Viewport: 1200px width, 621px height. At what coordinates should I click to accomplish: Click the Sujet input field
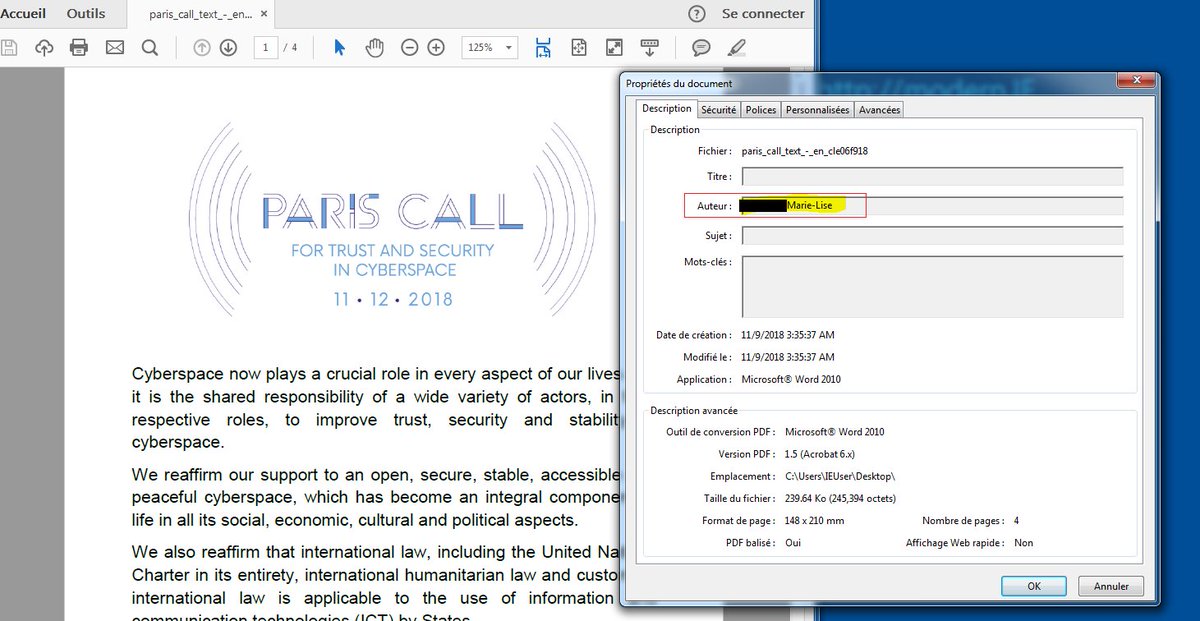(932, 236)
